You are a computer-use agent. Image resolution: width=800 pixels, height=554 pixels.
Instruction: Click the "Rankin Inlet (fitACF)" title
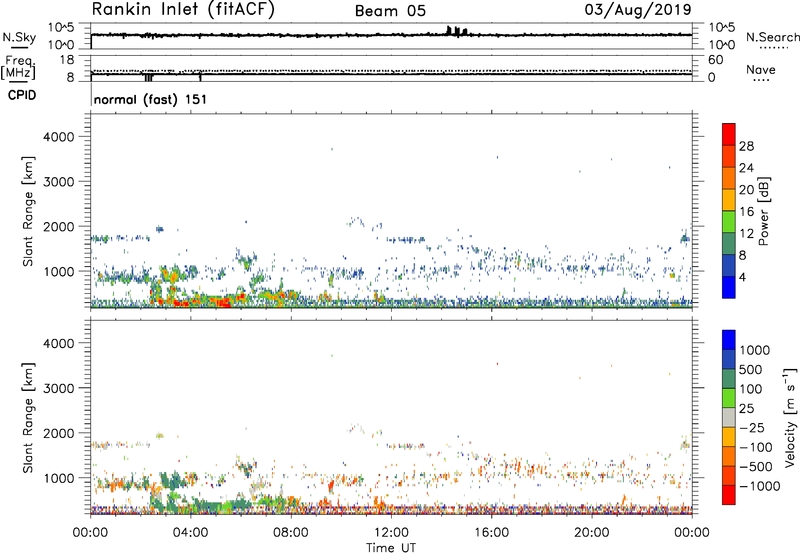click(x=183, y=10)
